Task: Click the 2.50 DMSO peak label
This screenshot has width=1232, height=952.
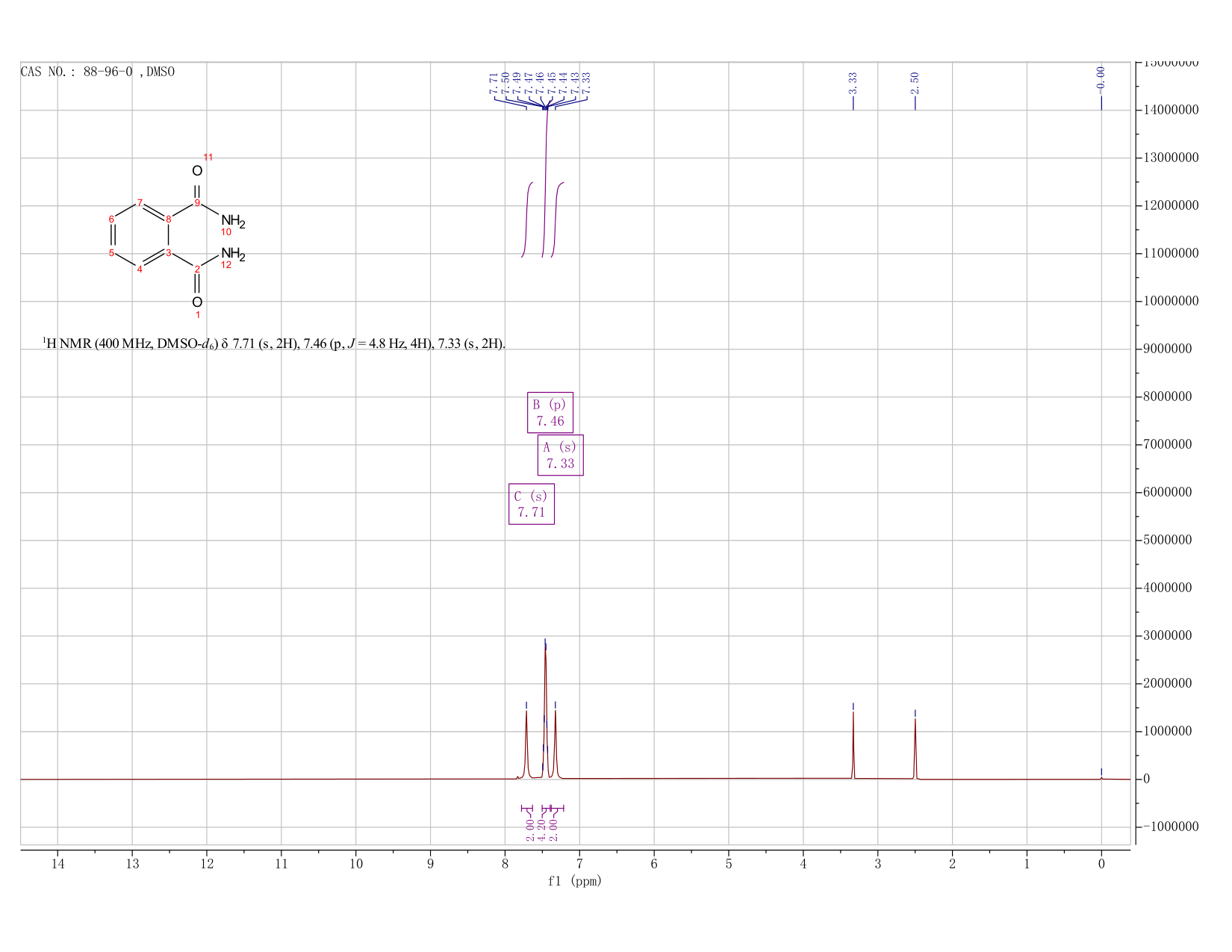Action: [915, 83]
